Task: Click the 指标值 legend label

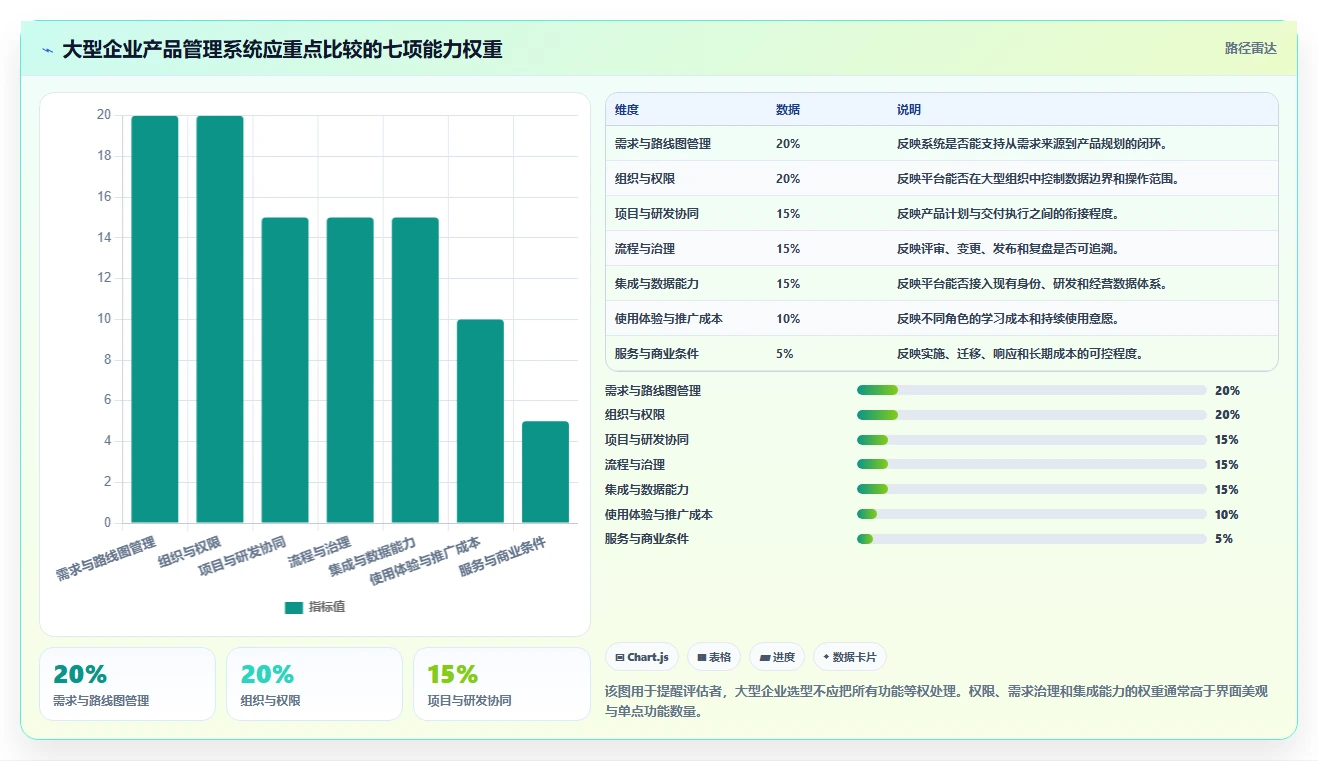Action: (326, 607)
